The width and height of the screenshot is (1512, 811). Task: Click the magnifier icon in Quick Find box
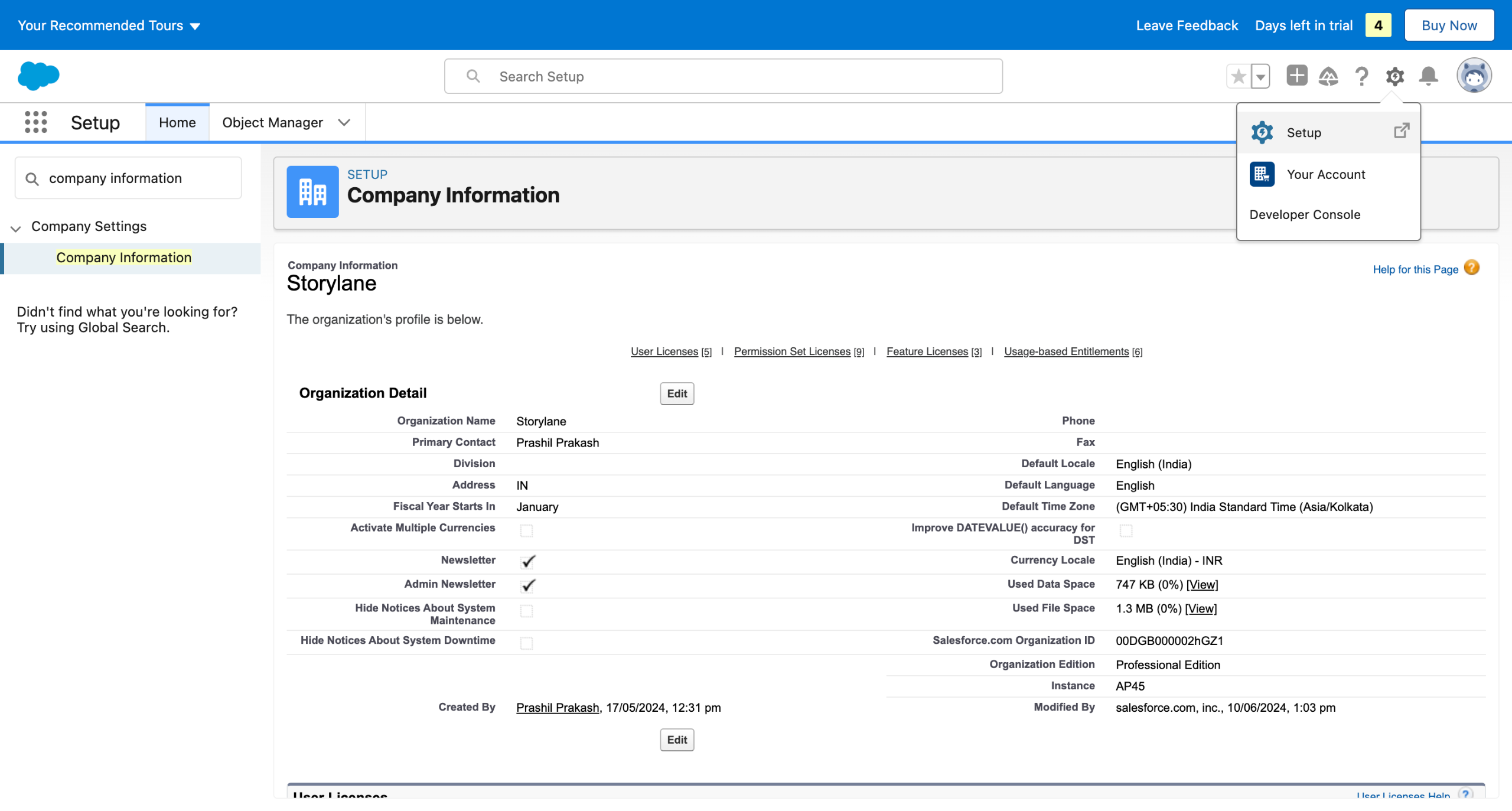(32, 178)
